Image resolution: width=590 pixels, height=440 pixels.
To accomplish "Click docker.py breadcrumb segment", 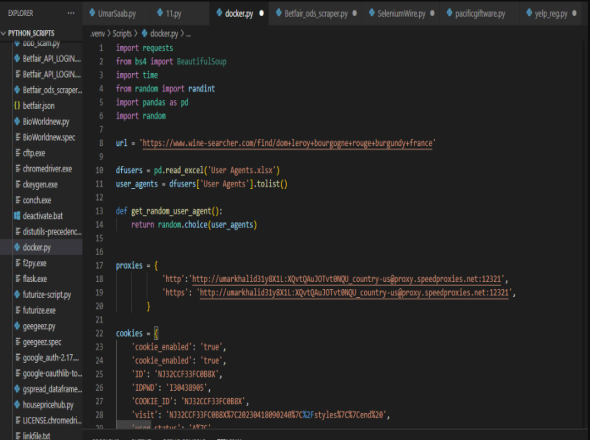I will click(164, 34).
